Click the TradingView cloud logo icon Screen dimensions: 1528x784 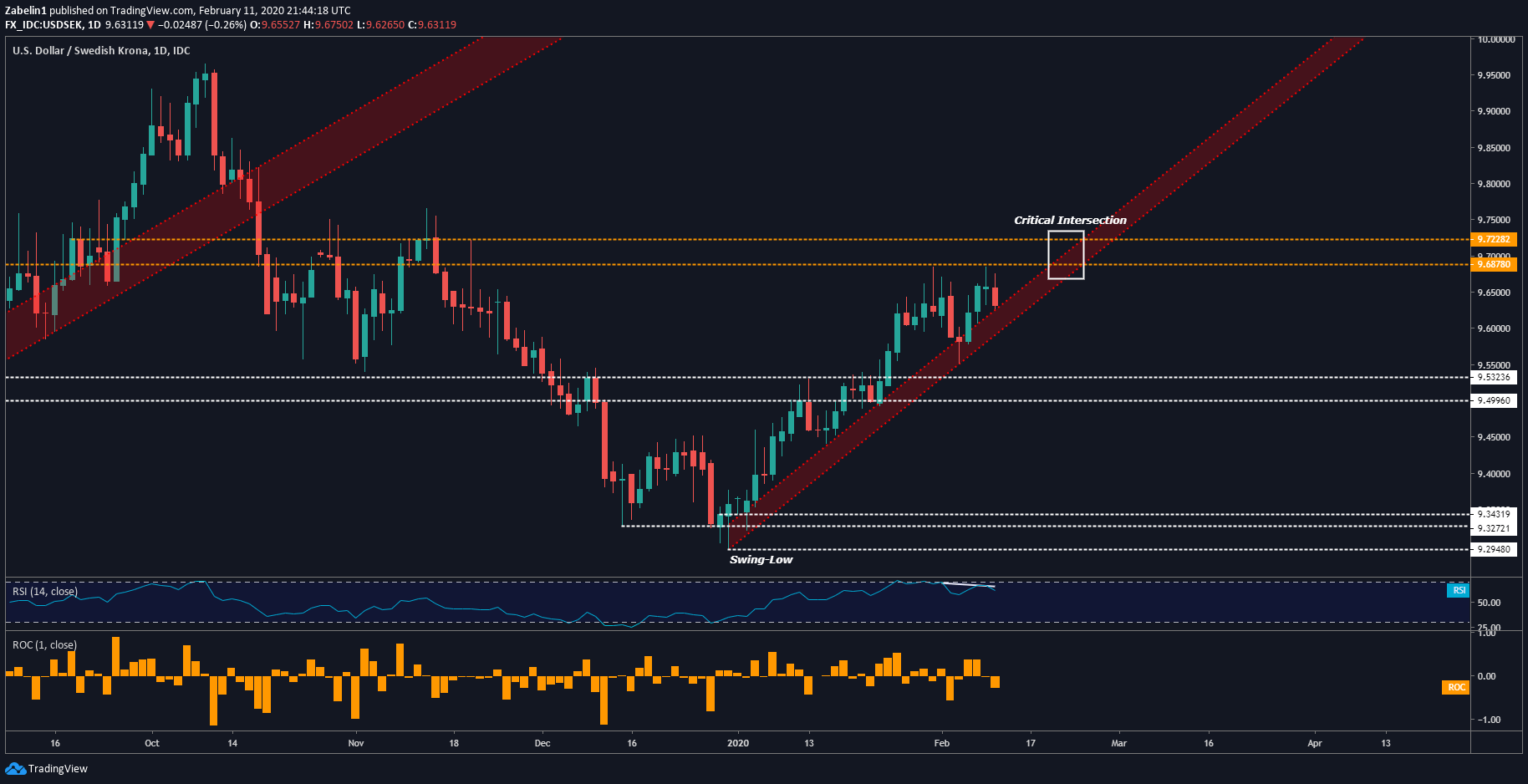15,768
